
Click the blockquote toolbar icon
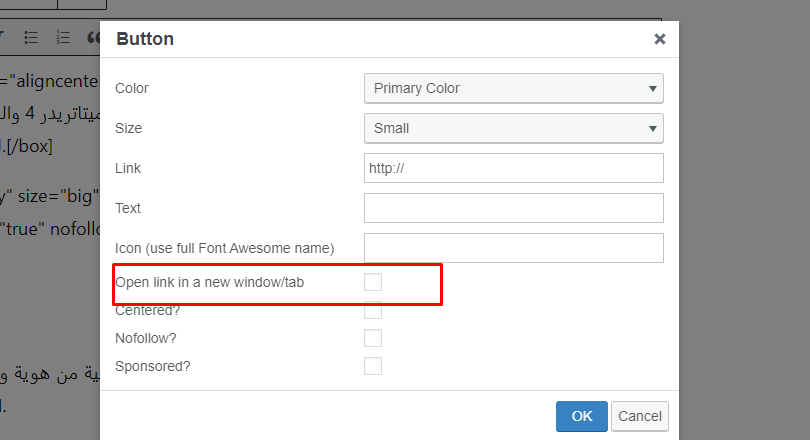[x=94, y=37]
